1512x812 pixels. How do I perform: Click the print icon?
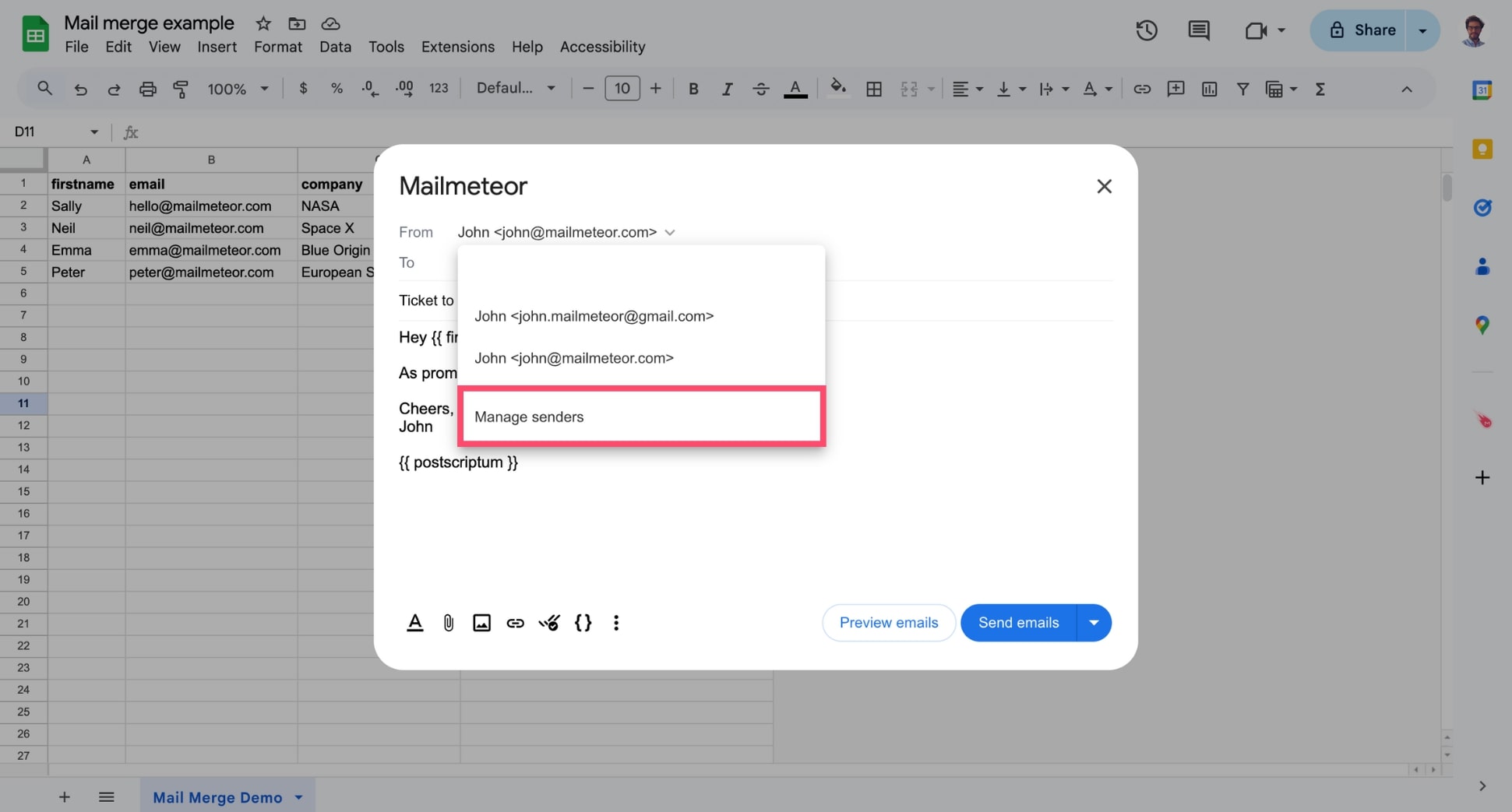click(147, 90)
